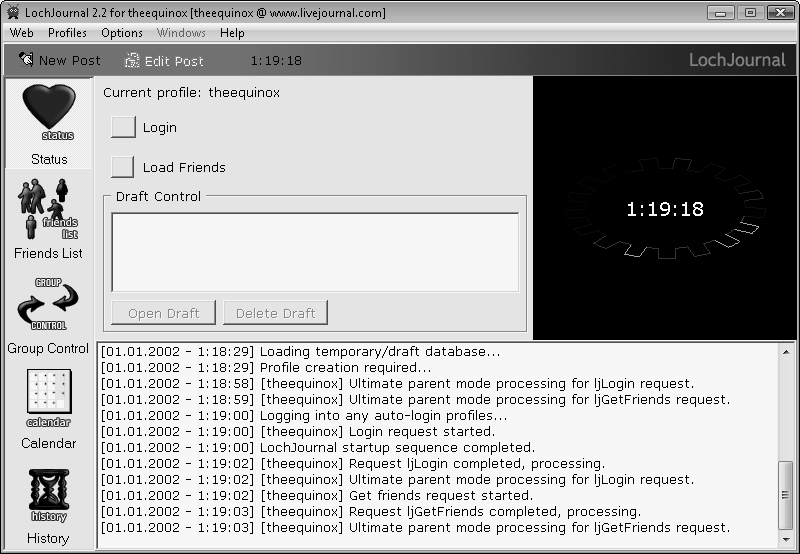The width and height of the screenshot is (800, 554).
Task: Select log line 'Profile creation required...'
Action: [266, 367]
